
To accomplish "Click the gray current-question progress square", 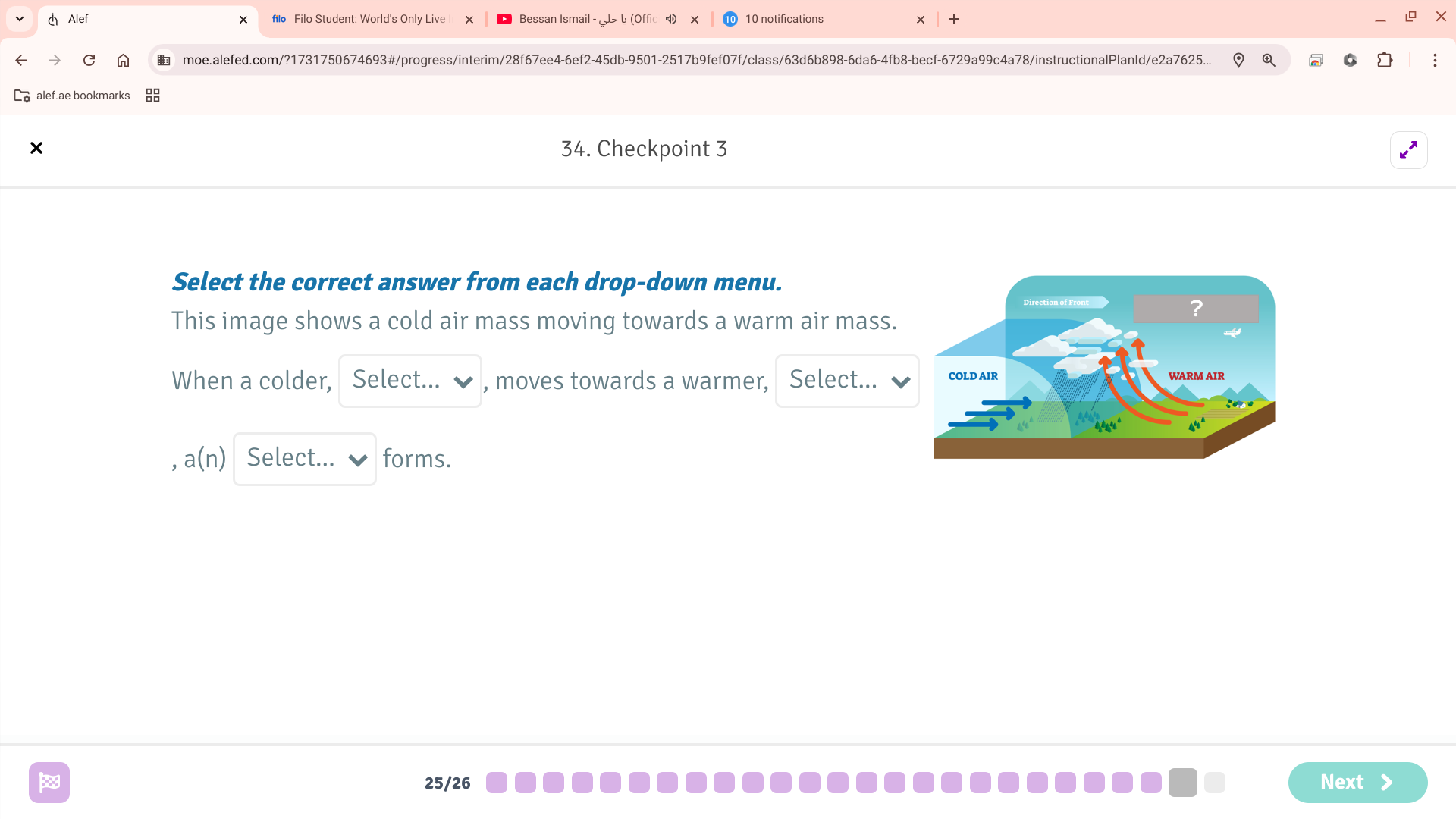I will (x=1182, y=783).
